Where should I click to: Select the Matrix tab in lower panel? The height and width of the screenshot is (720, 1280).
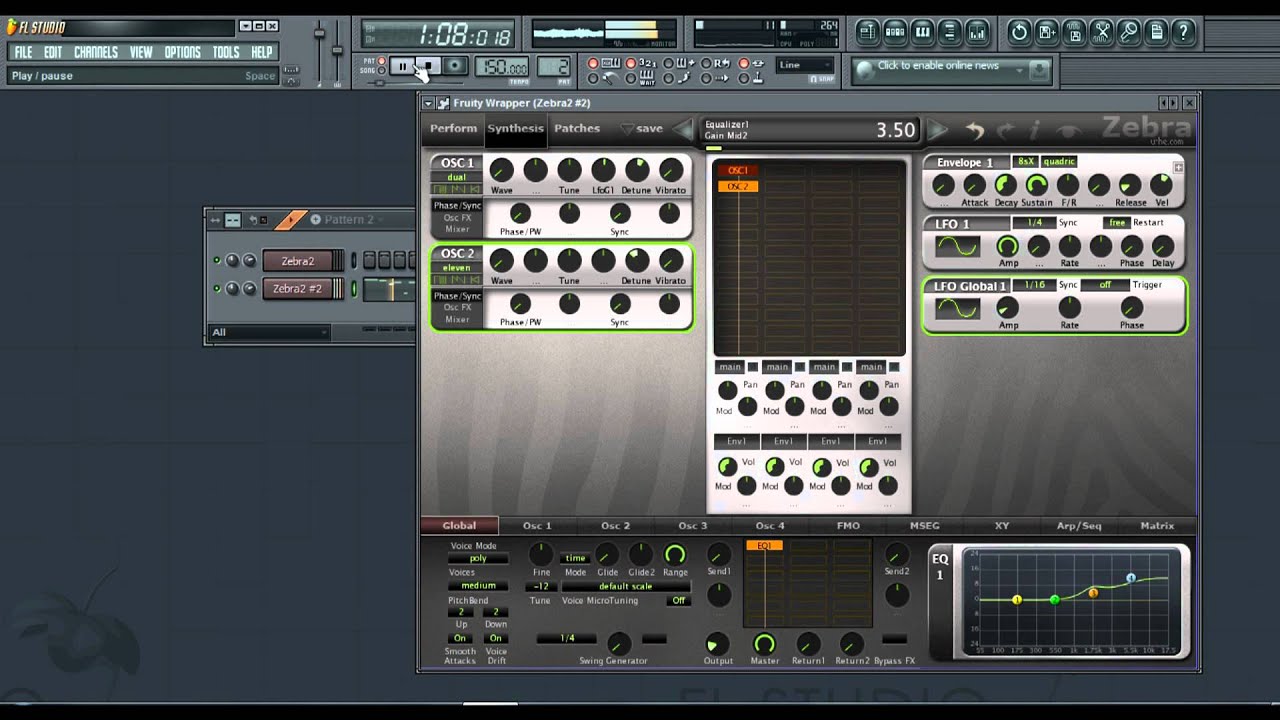(x=1157, y=526)
